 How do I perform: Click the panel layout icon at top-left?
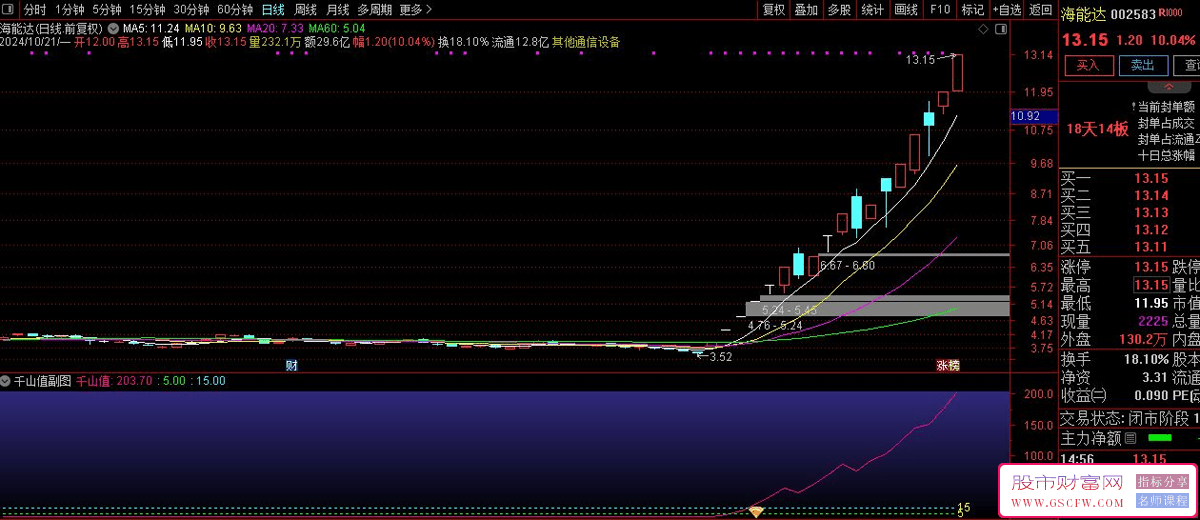9,10
